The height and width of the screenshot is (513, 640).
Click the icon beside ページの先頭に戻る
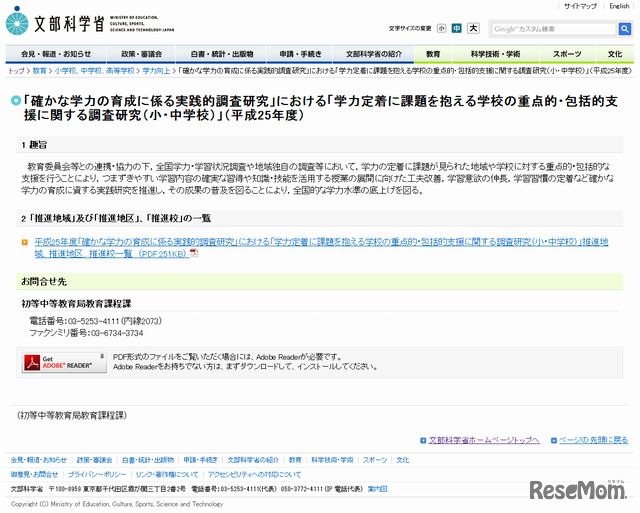553,440
